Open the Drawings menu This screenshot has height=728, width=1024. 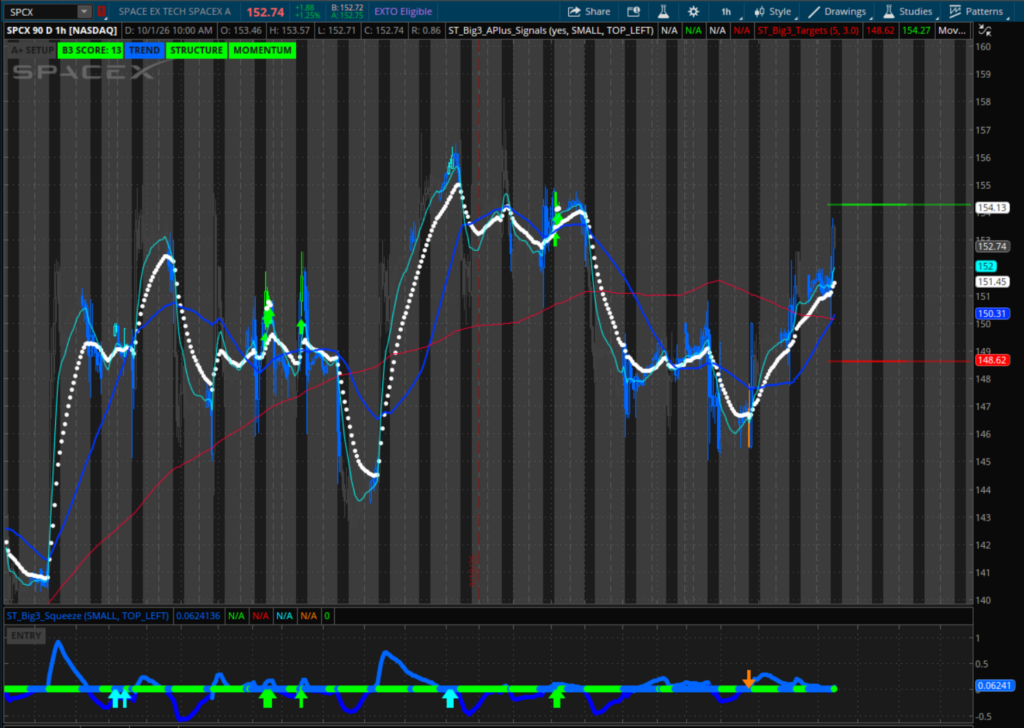[x=837, y=12]
